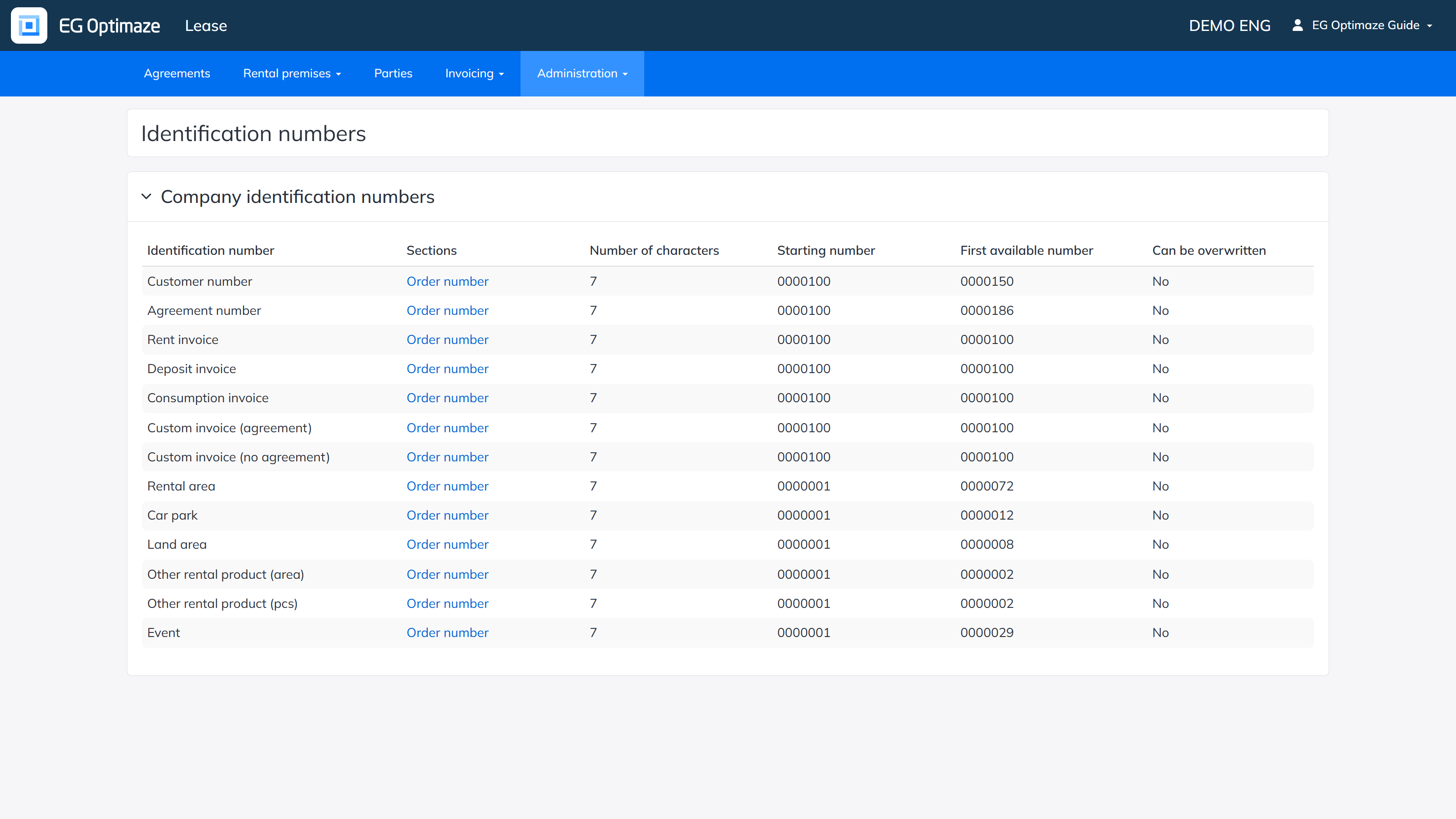
Task: Open Order number link for Customer number
Action: click(448, 282)
